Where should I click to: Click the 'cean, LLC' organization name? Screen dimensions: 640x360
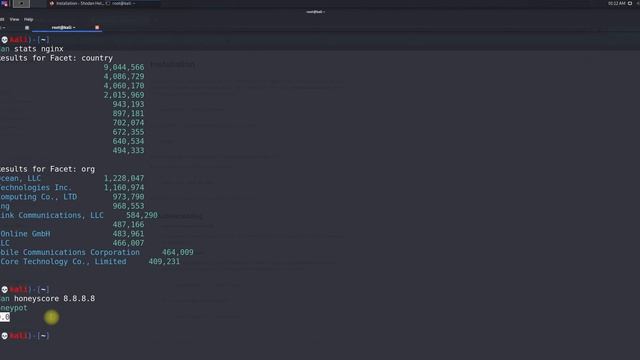[20, 178]
